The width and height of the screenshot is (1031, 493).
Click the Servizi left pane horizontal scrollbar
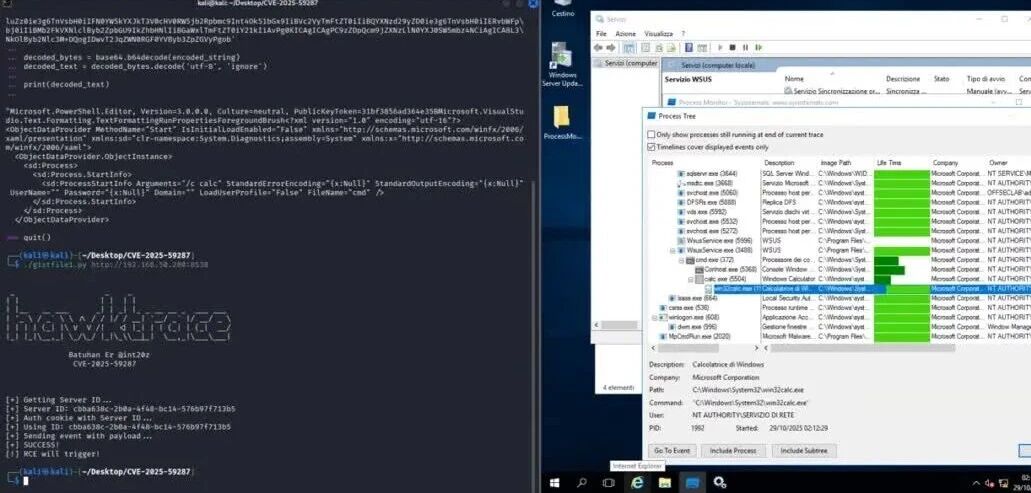pos(617,325)
